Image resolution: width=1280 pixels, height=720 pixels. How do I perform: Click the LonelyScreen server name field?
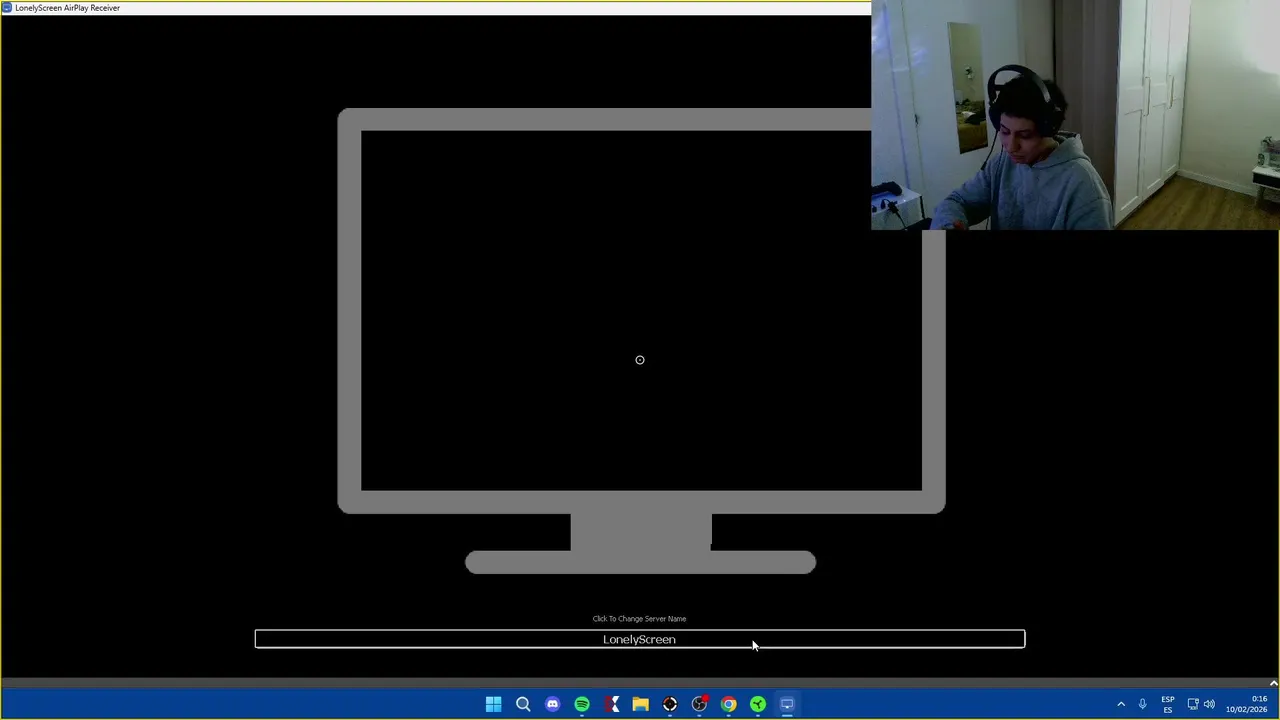pyautogui.click(x=640, y=639)
